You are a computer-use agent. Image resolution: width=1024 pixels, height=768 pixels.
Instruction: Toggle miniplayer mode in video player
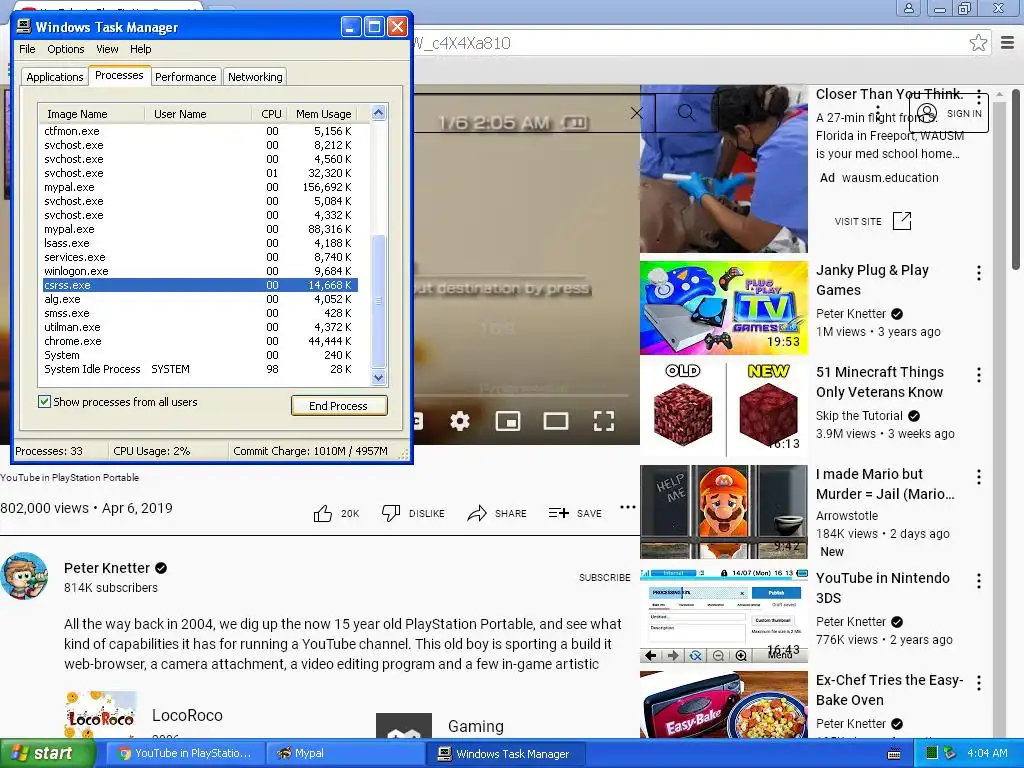(507, 421)
